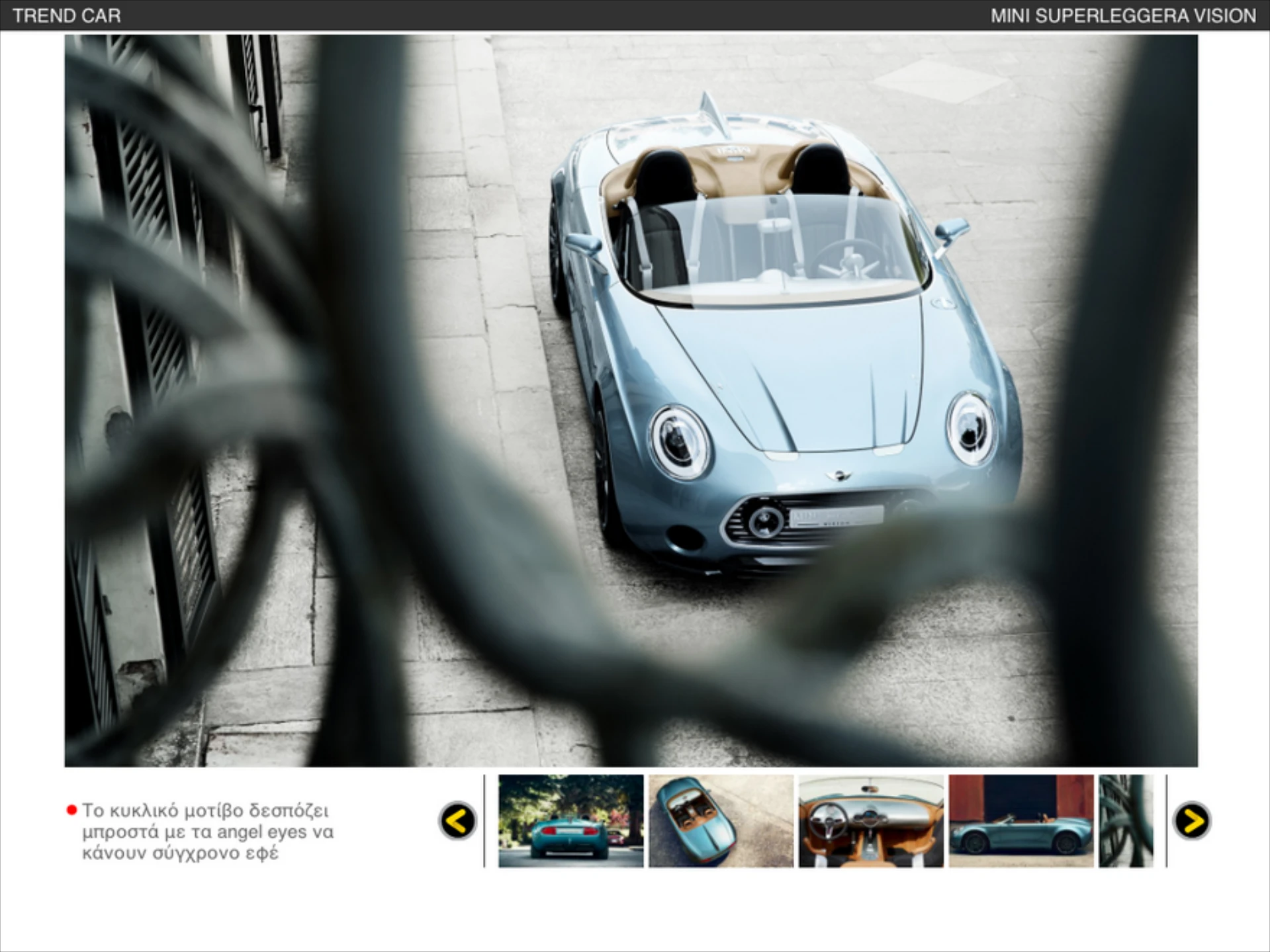The image size is (1270, 952).
Task: Tap the MINI SUPERLEGGERA VISION title
Action: (x=1123, y=15)
